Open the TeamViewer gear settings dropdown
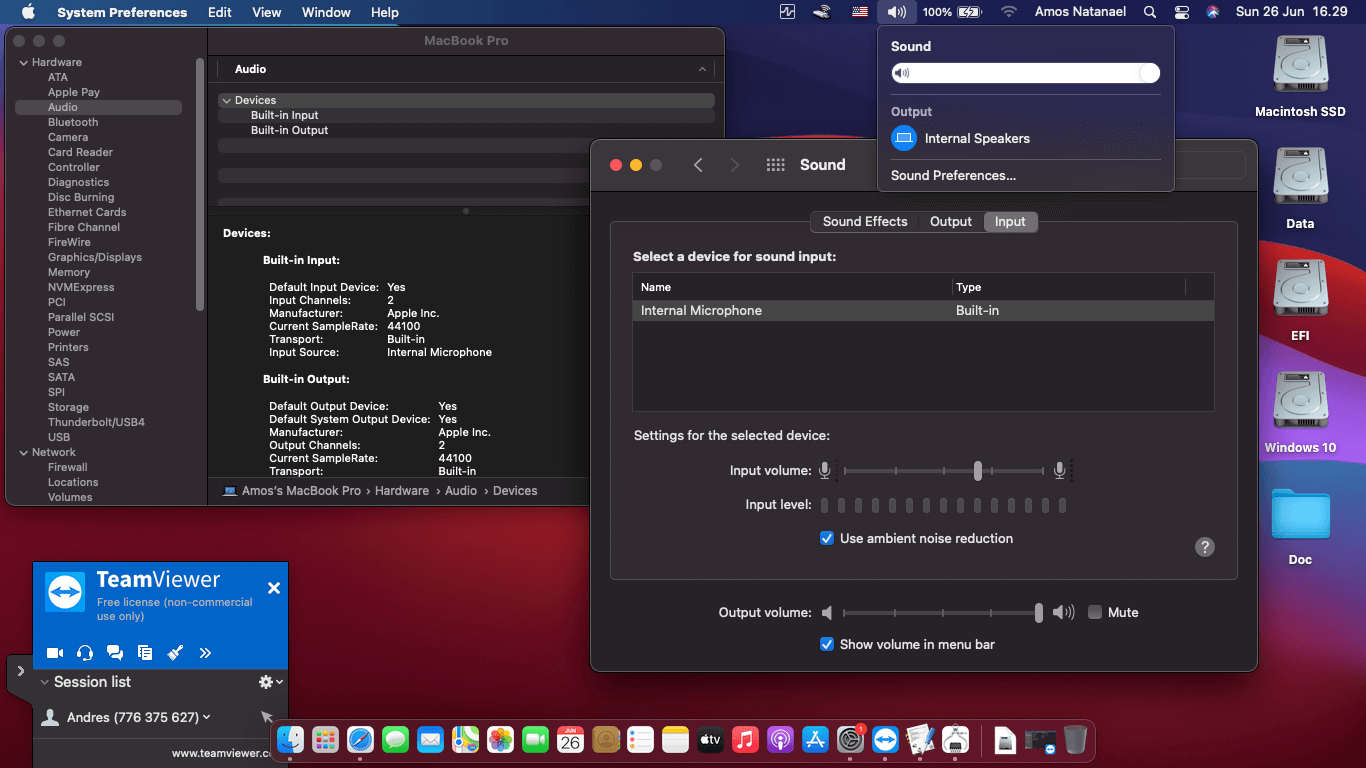This screenshot has width=1366, height=768. [x=269, y=682]
